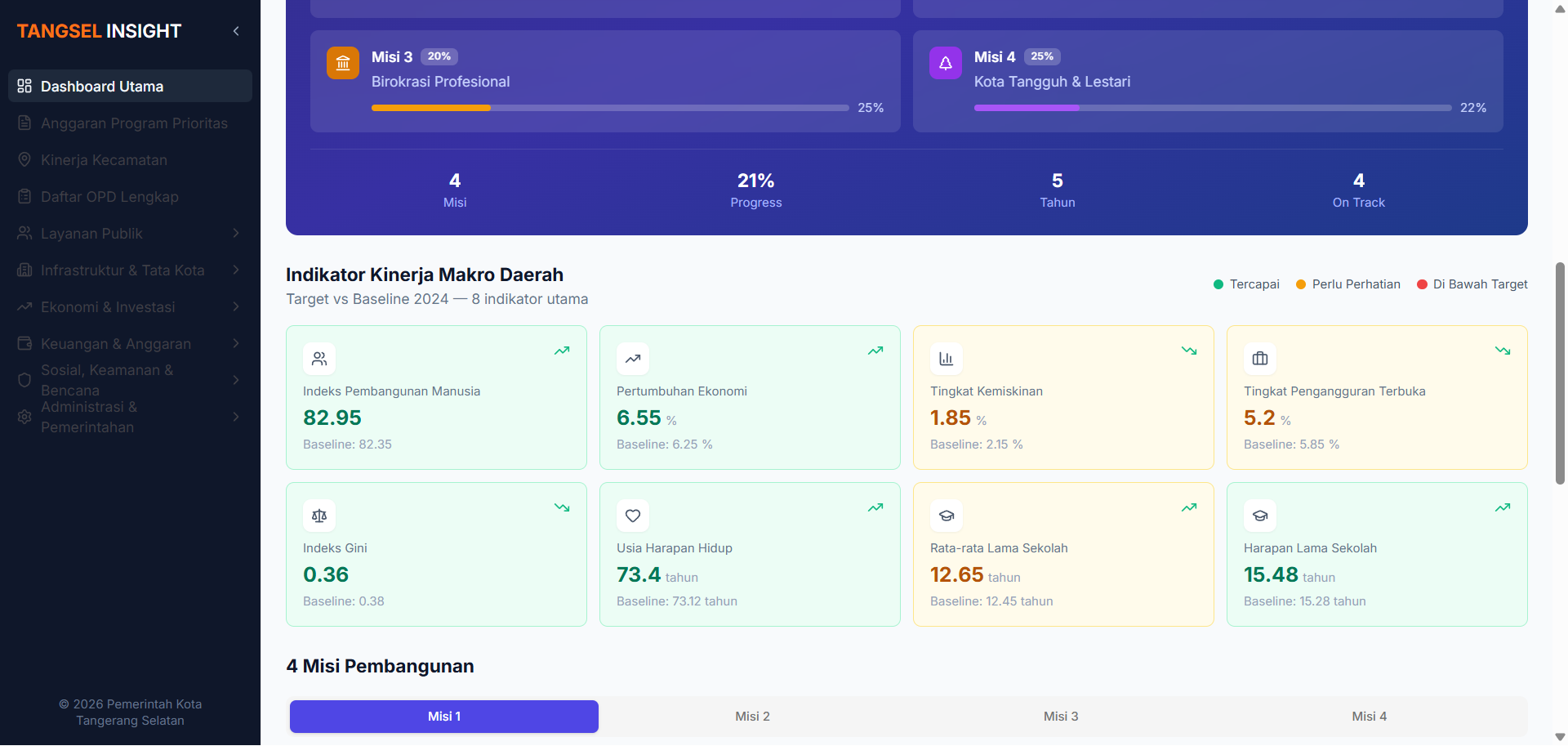1568x746 pixels.
Task: Collapse the sidebar with the chevron arrow
Action: pyautogui.click(x=236, y=31)
